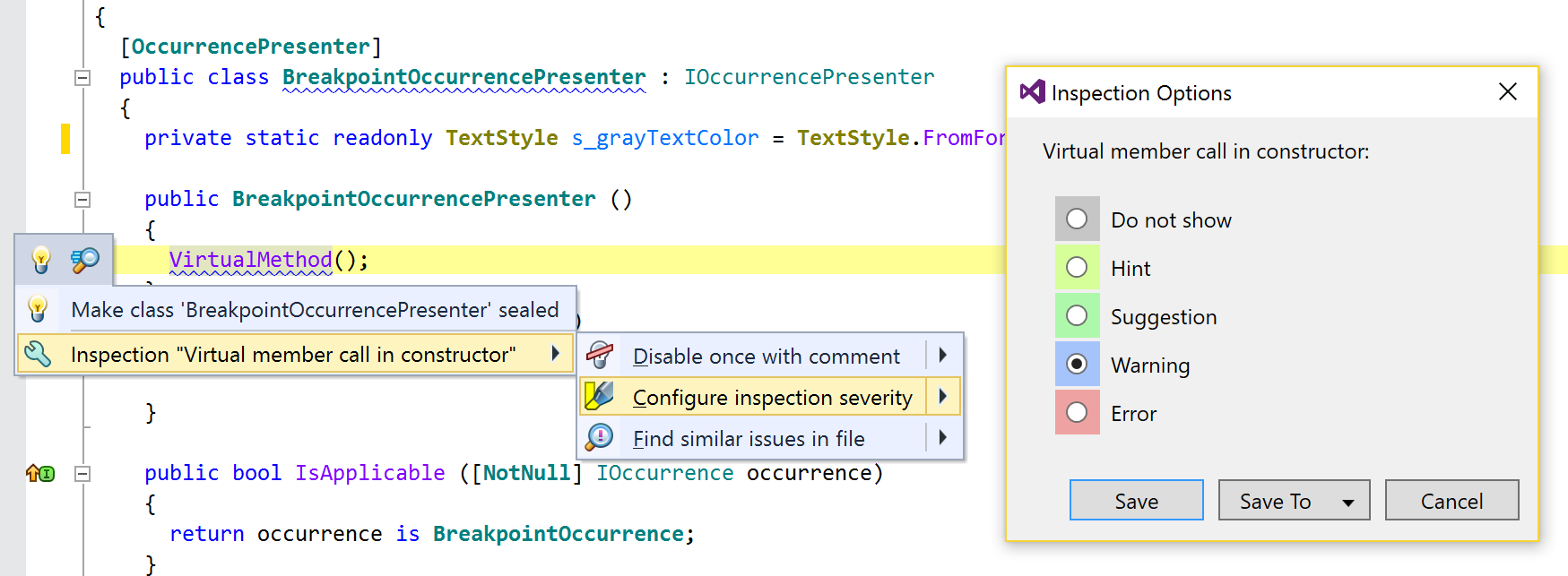
Task: Click the green Suggestion color swatch
Action: point(1078,315)
